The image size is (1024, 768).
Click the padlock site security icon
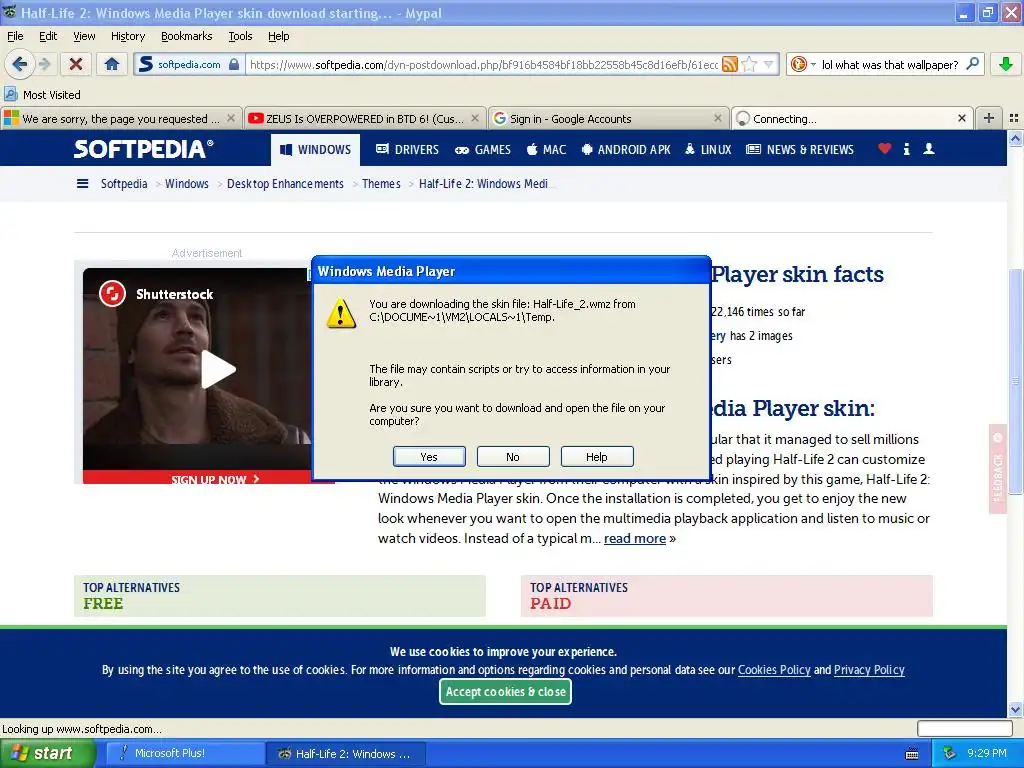coord(234,64)
